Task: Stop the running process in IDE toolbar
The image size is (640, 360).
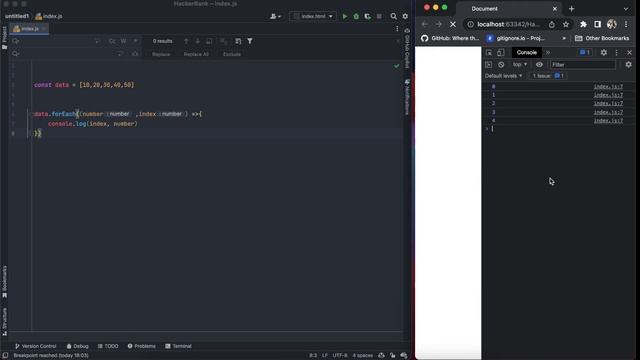Action: pyautogui.click(x=379, y=16)
